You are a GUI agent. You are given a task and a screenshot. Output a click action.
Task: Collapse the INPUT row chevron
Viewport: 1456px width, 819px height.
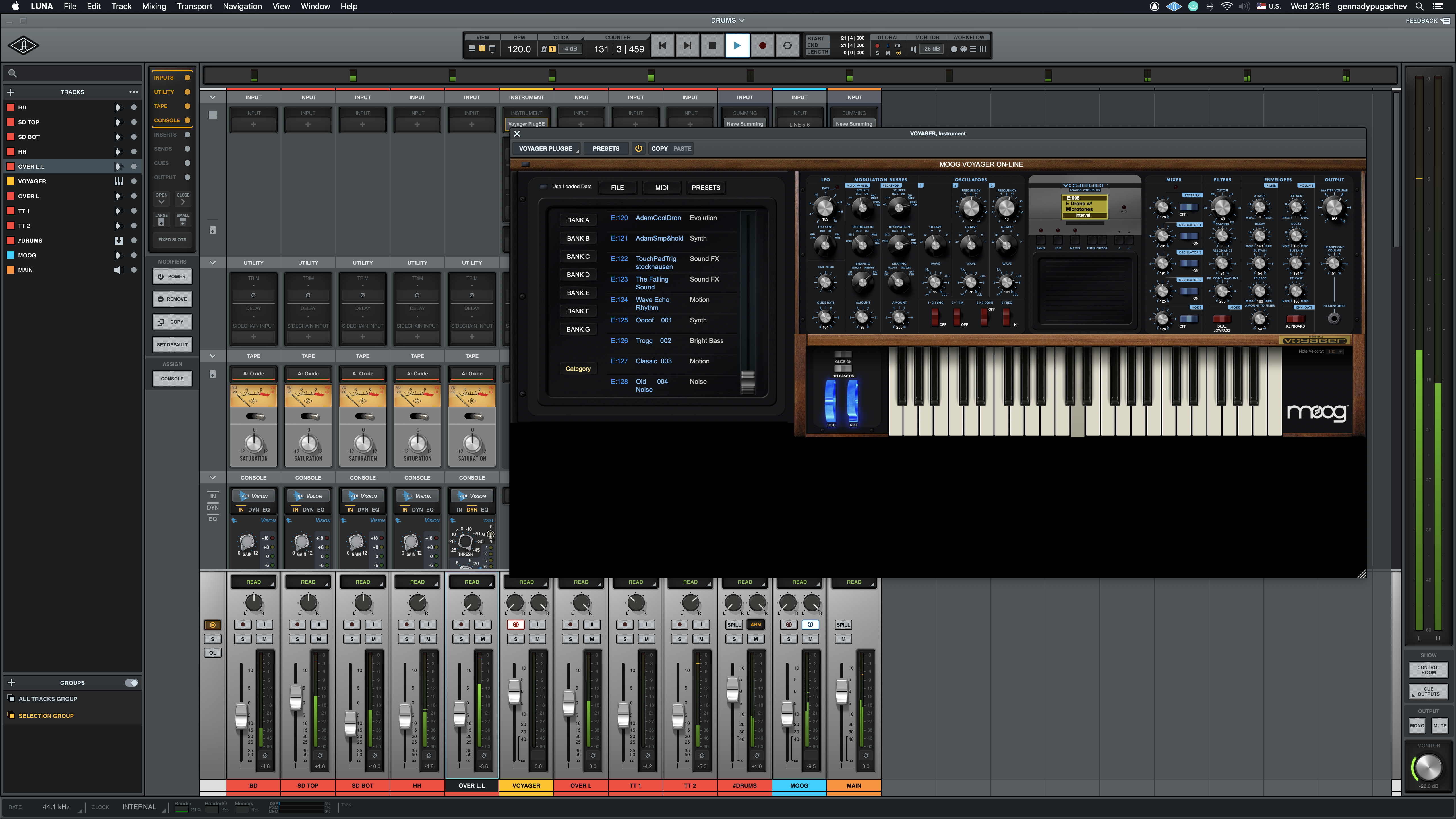[x=212, y=98]
